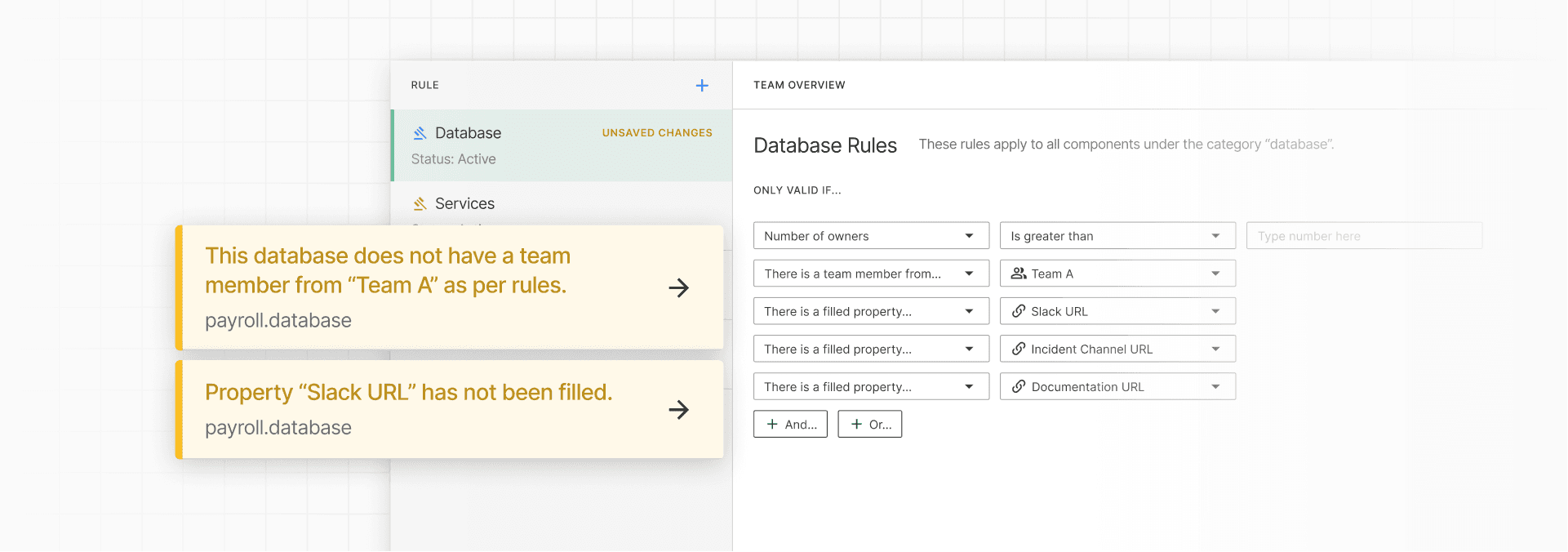Add an Or condition
The height and width of the screenshot is (552, 1568).
[x=870, y=424]
